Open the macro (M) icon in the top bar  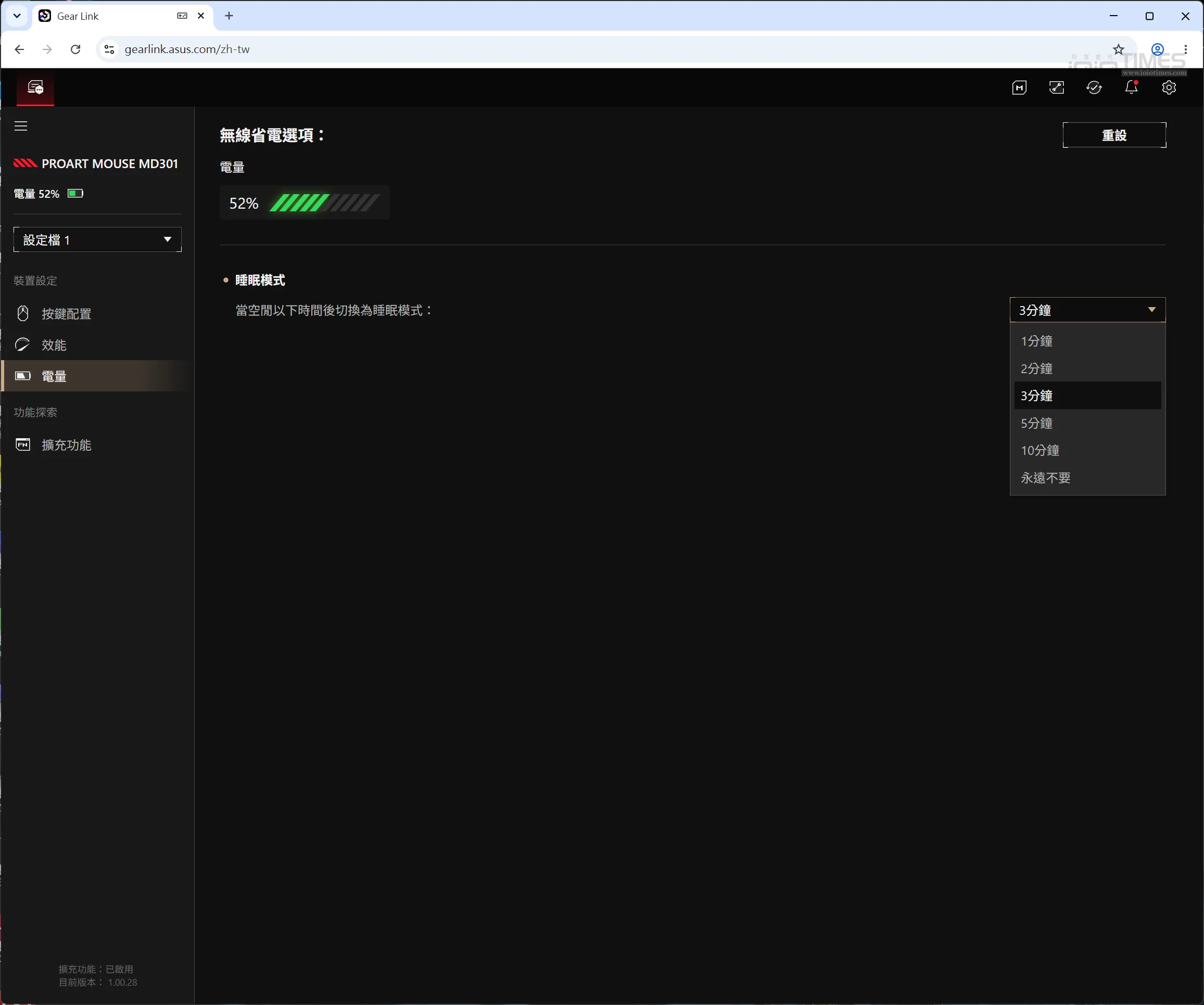pyautogui.click(x=1019, y=88)
